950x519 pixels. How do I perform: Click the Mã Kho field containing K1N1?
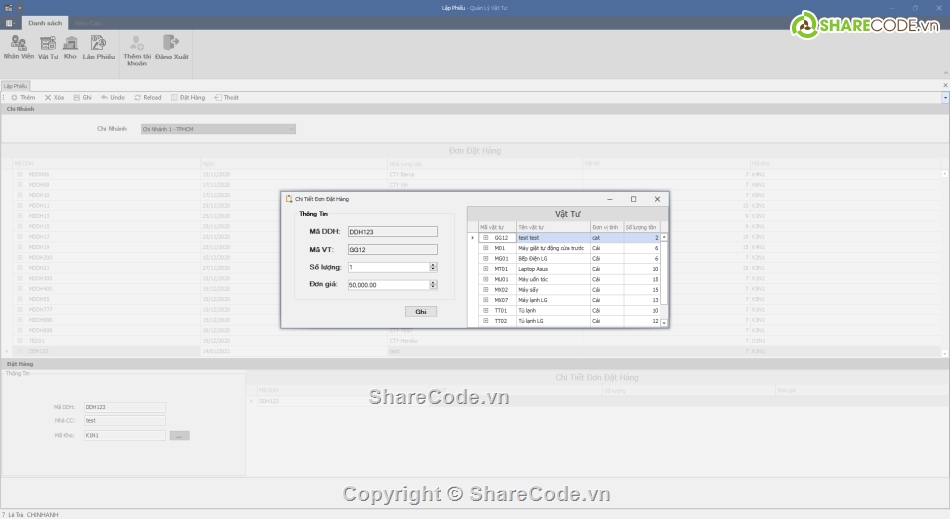tap(125, 435)
